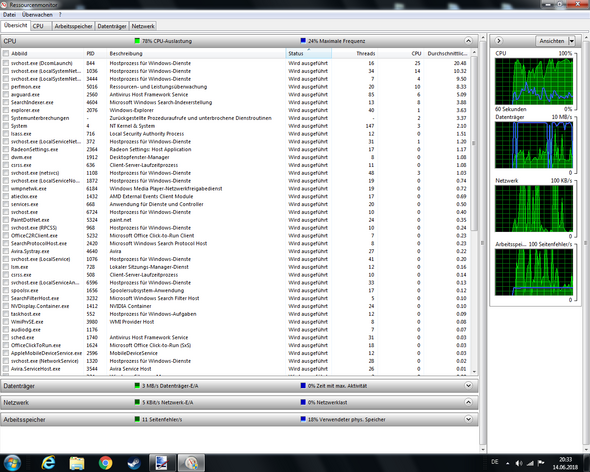Image resolution: width=590 pixels, height=472 pixels.
Task: Click the Ressourcenmonitor title bar icon
Action: [4, 5]
